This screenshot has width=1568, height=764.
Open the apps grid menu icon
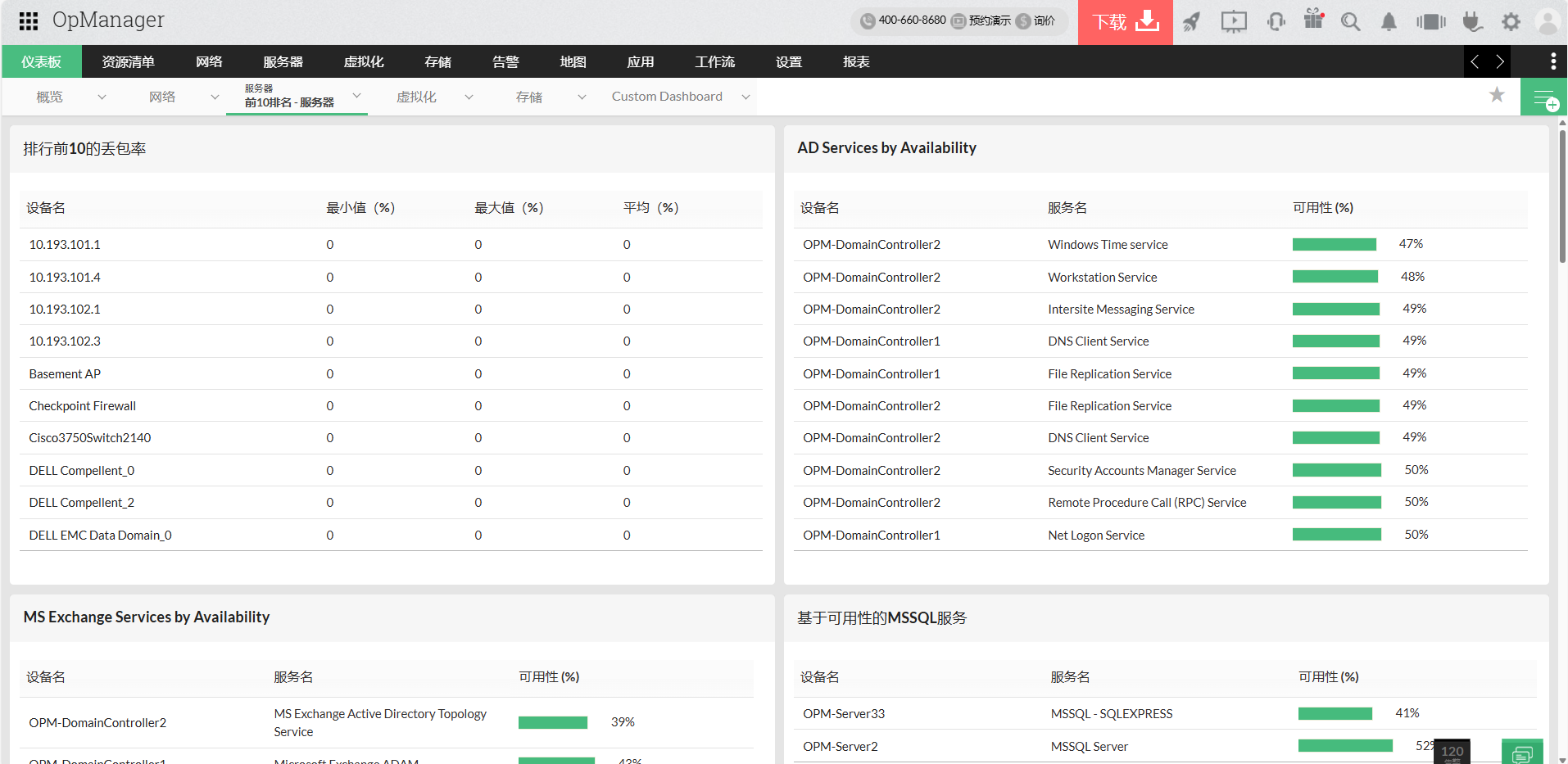point(29,20)
